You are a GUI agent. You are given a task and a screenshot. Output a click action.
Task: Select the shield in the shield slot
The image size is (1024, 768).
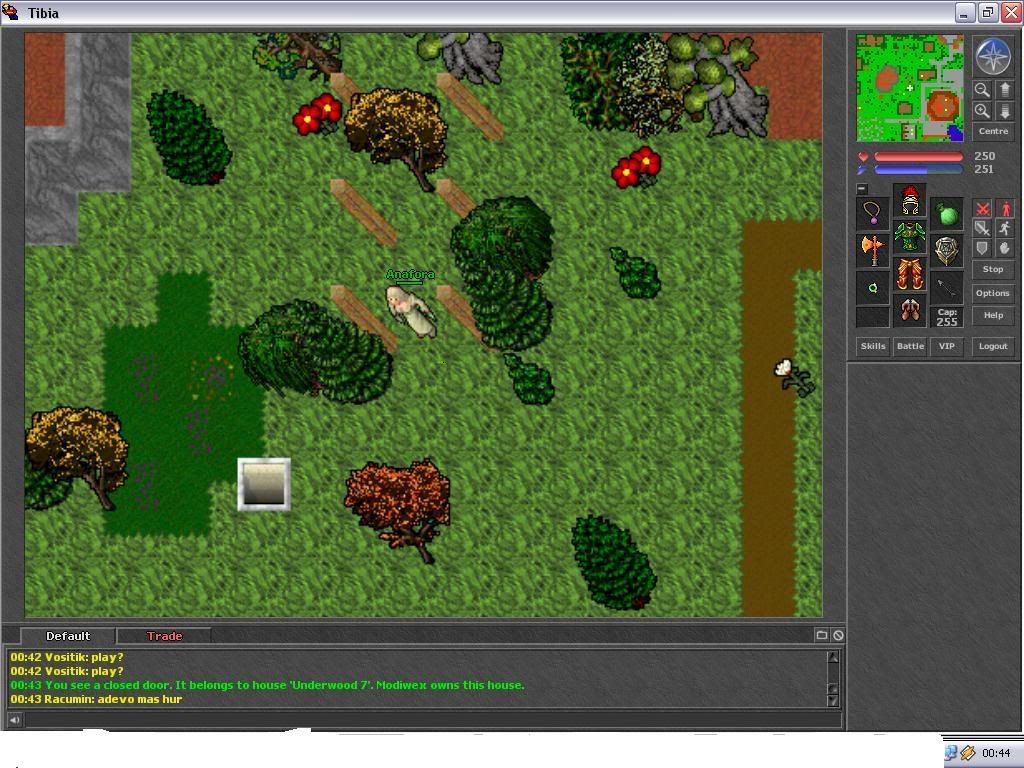tap(947, 250)
